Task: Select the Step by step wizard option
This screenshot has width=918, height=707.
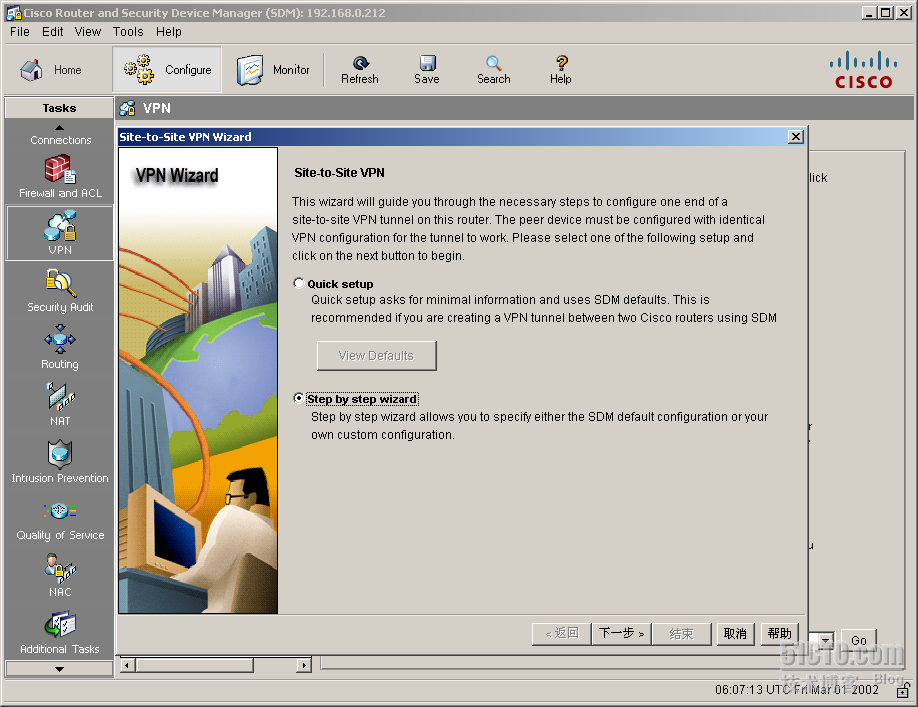Action: tap(299, 399)
